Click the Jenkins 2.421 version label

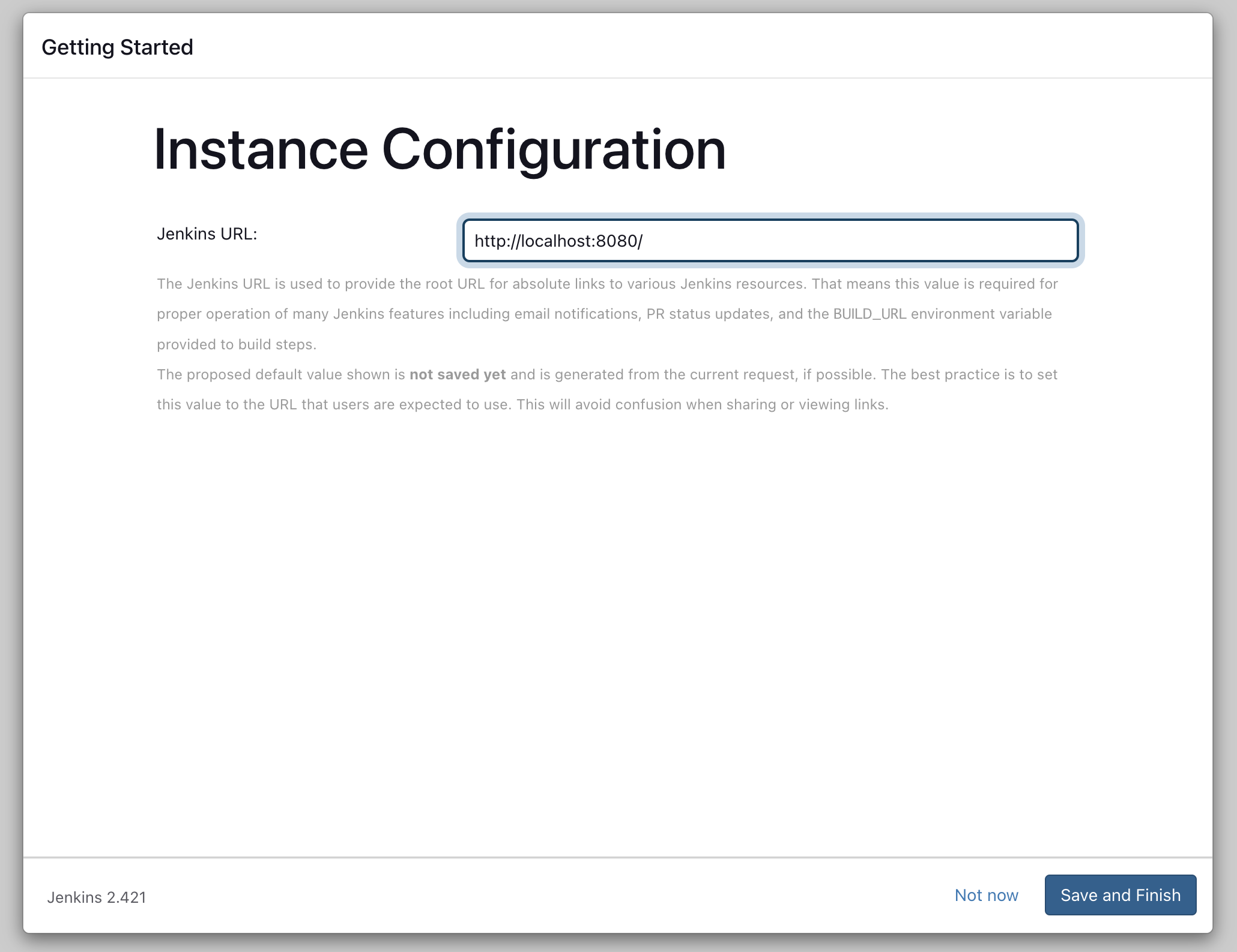click(97, 897)
